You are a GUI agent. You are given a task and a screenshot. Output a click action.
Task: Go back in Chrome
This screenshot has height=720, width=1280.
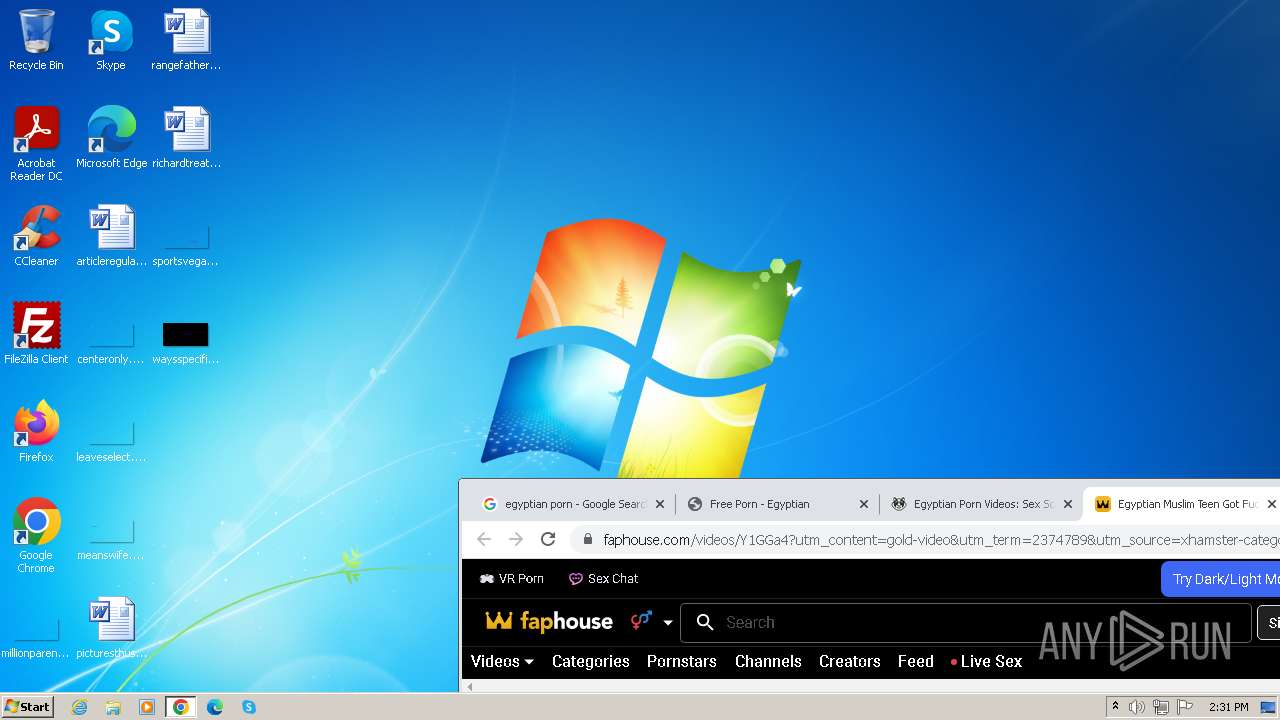click(x=484, y=539)
